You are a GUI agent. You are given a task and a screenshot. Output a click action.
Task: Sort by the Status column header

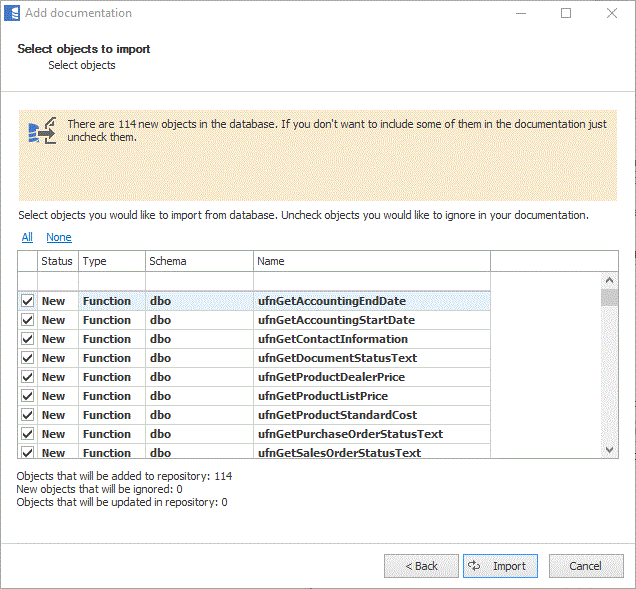(x=57, y=261)
